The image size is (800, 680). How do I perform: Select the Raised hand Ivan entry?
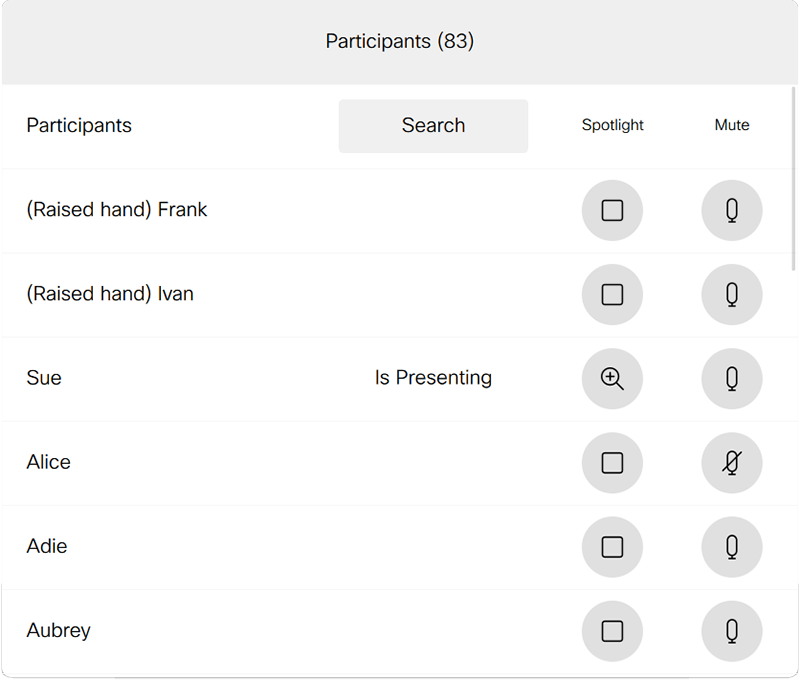(x=110, y=294)
